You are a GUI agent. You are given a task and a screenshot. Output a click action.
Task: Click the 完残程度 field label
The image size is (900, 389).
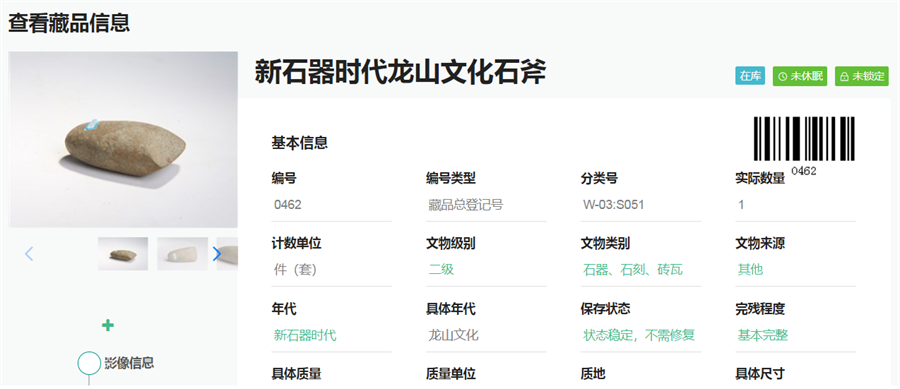tap(760, 309)
